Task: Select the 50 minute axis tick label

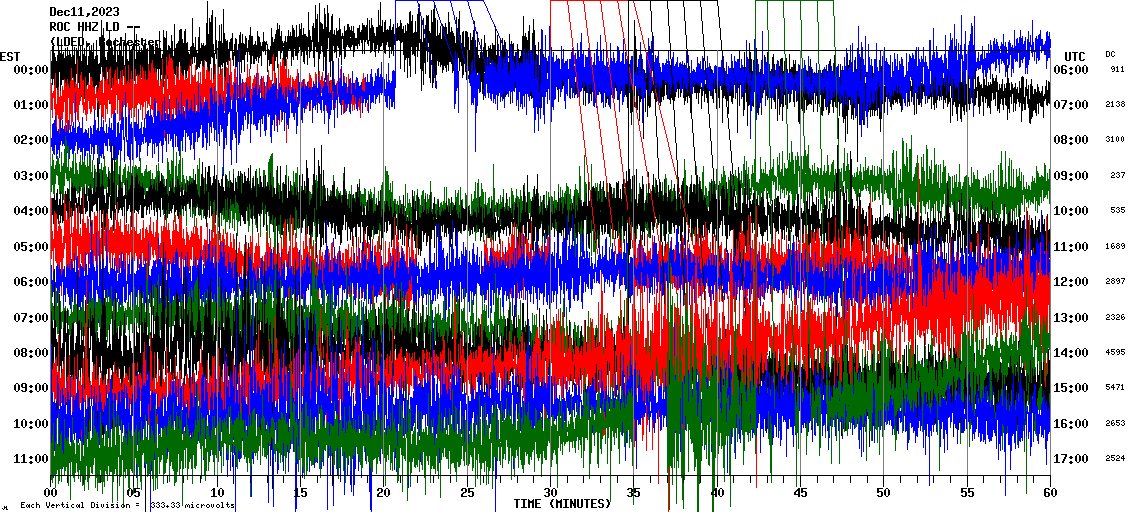Action: coord(884,493)
